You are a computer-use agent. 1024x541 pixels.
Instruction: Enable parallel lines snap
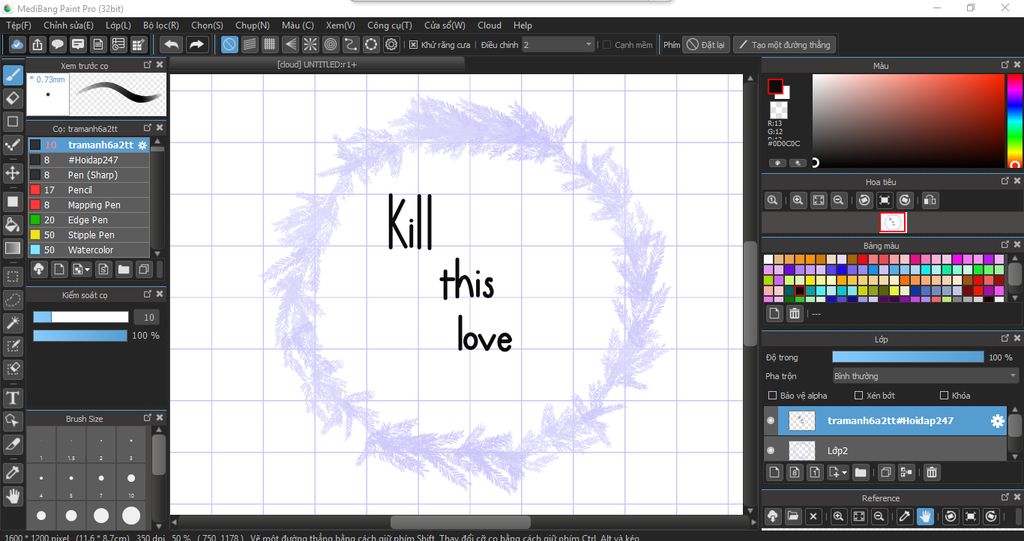tap(249, 44)
